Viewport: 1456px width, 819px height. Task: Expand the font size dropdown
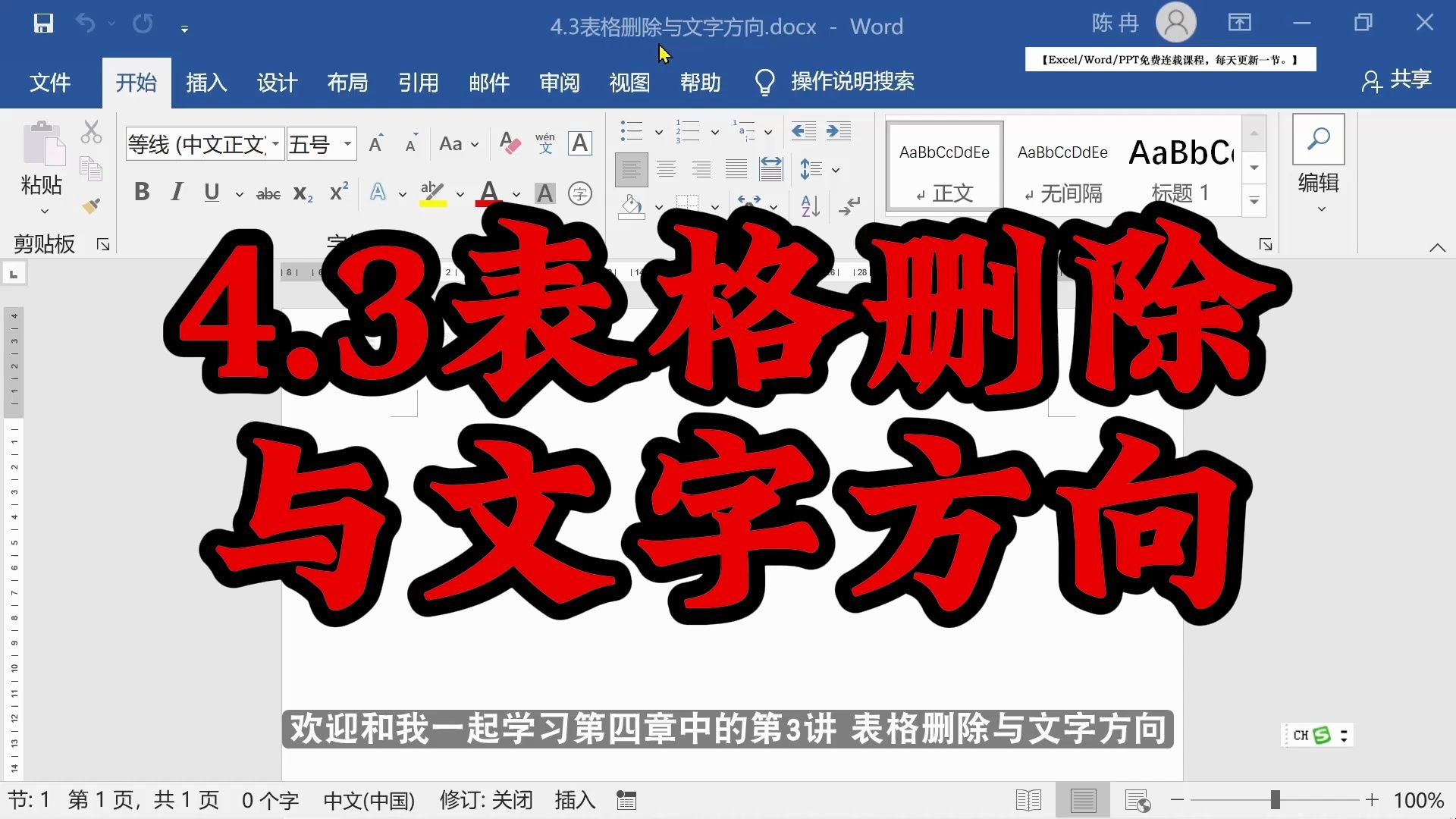[348, 143]
